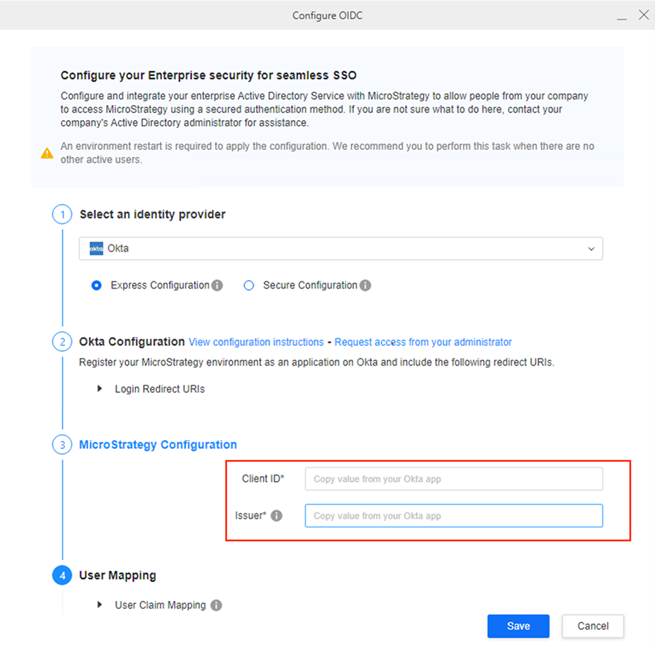Viewport: 655px width, 654px height.
Task: Expand the Login Redirect URIs section
Action: coord(100,389)
